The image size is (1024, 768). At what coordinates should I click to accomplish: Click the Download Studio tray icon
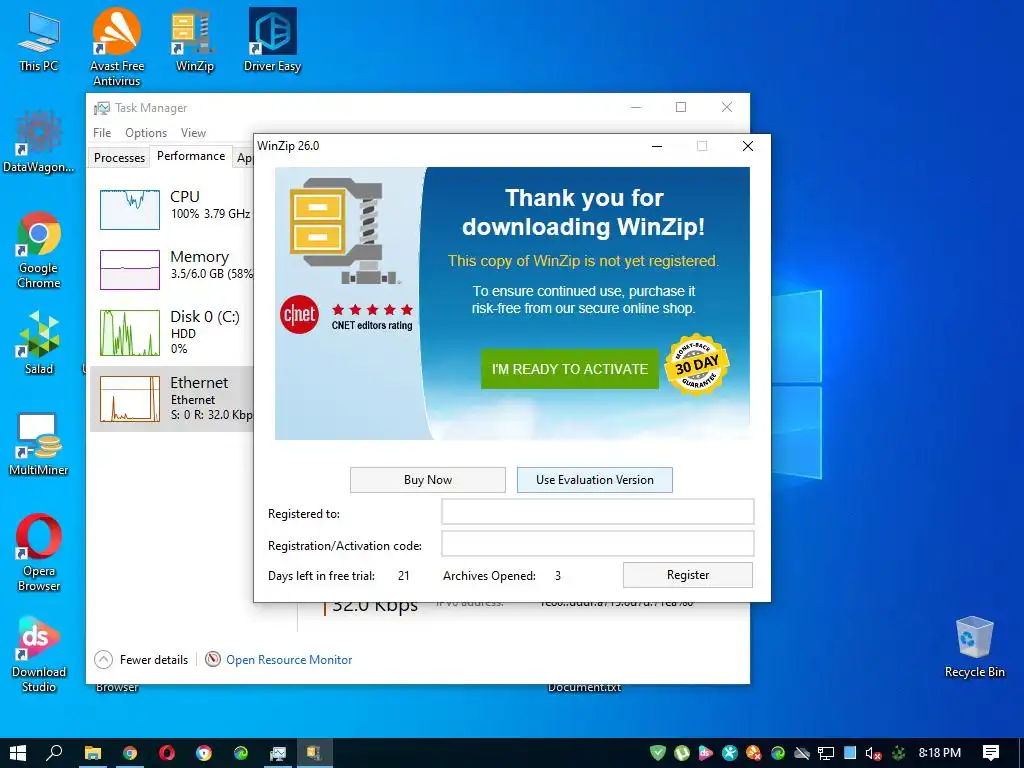706,753
